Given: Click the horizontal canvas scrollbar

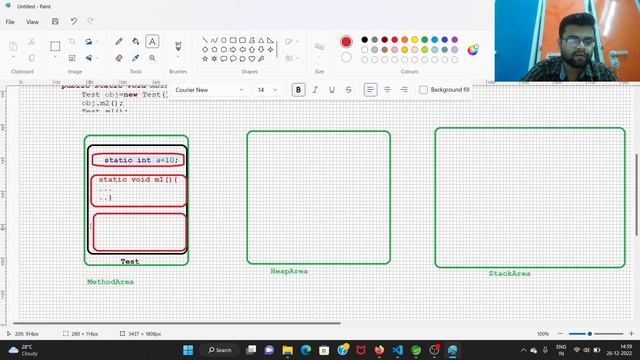Looking at the screenshot, I should 177,323.
